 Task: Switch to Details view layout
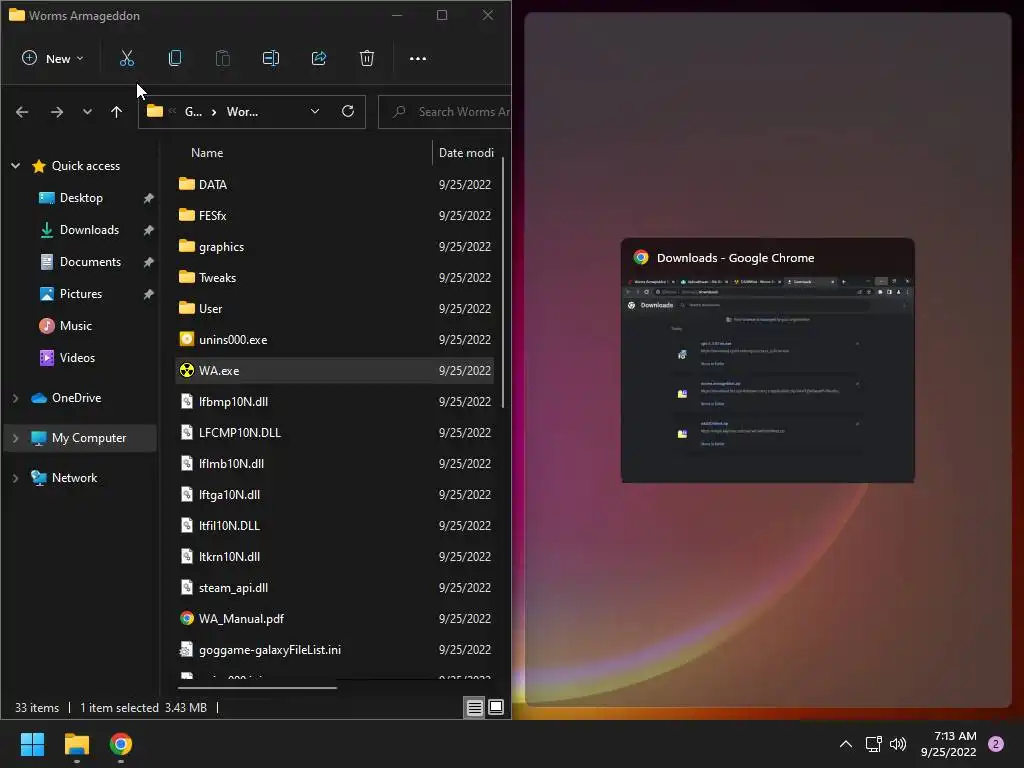tap(475, 707)
